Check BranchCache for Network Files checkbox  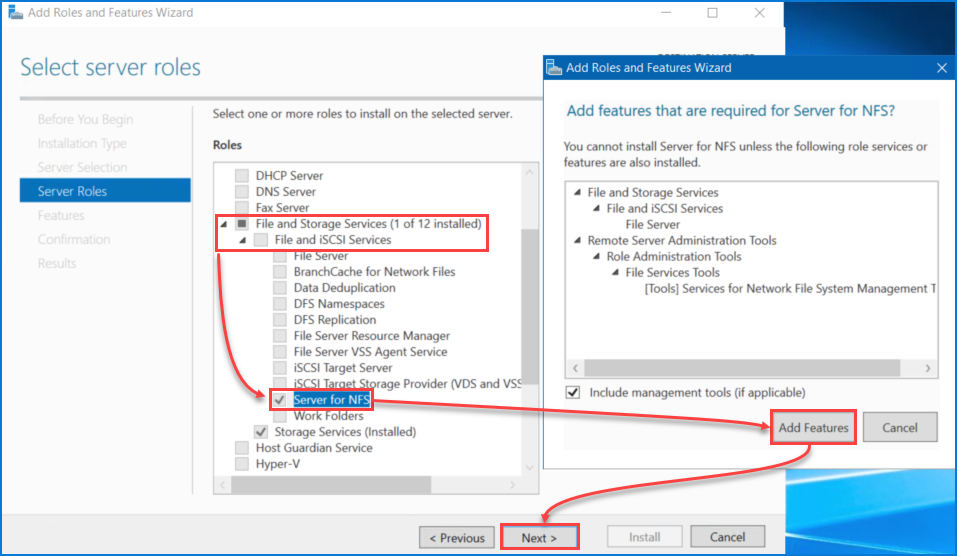[x=280, y=272]
